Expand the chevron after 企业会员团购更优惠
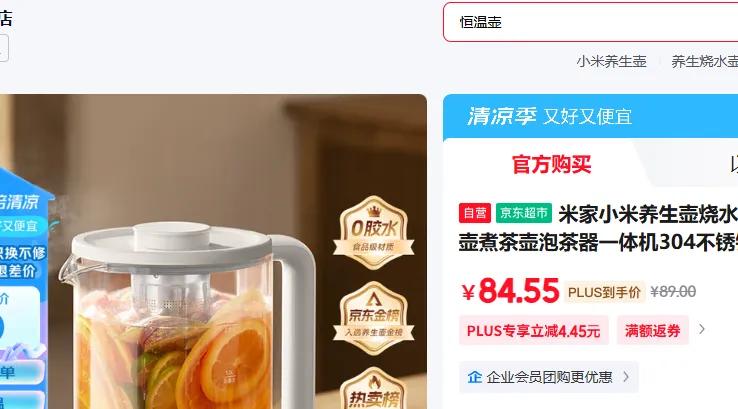This screenshot has width=738, height=409. click(x=626, y=377)
